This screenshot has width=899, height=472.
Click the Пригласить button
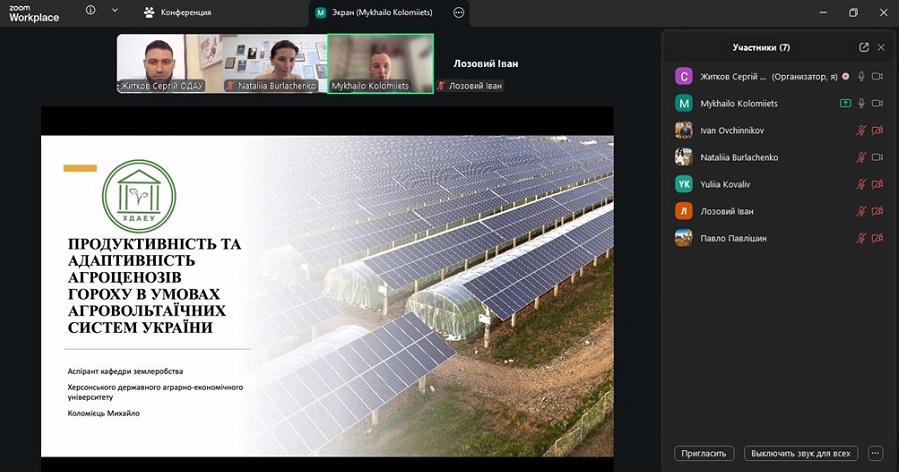(704, 453)
